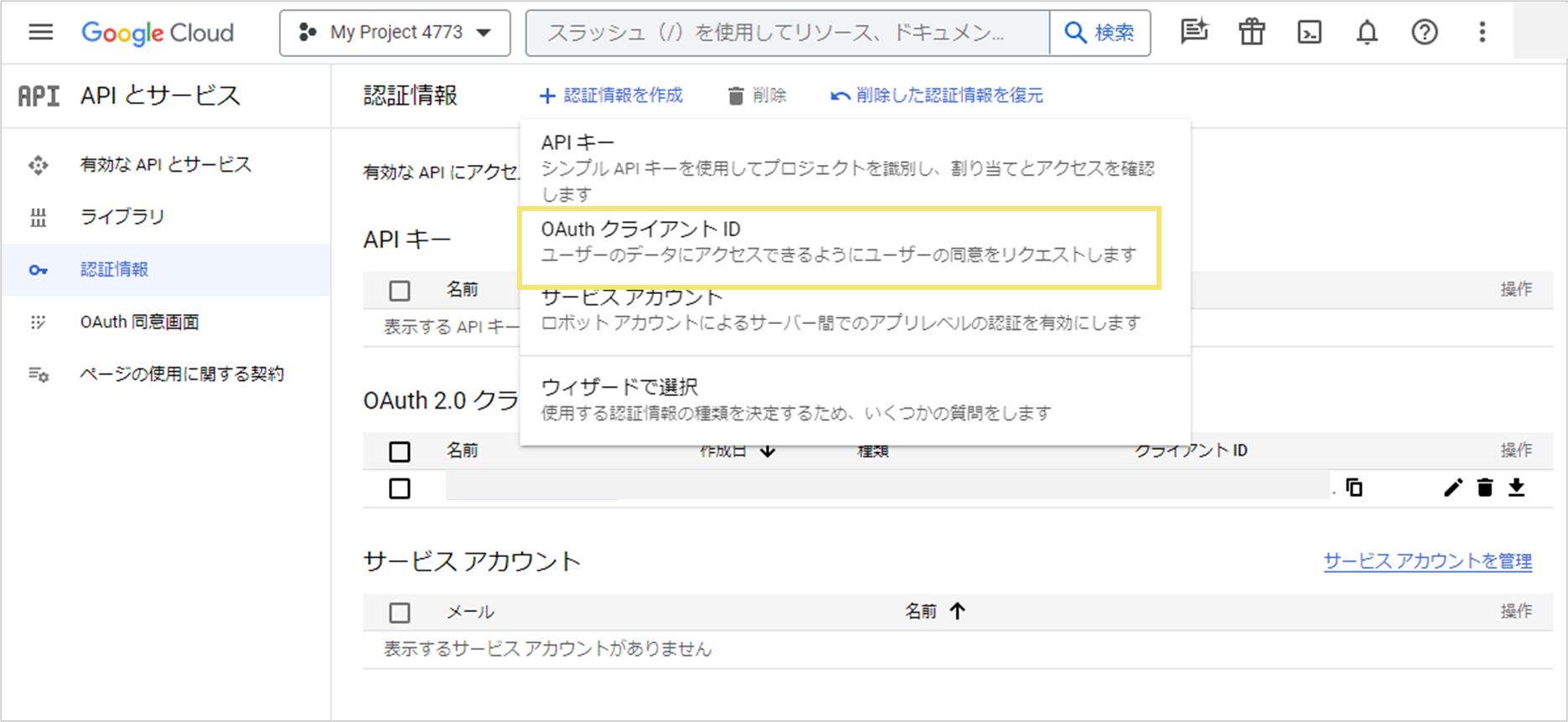
Task: Click the ライブラリ sidebar icon
Action: tap(39, 218)
